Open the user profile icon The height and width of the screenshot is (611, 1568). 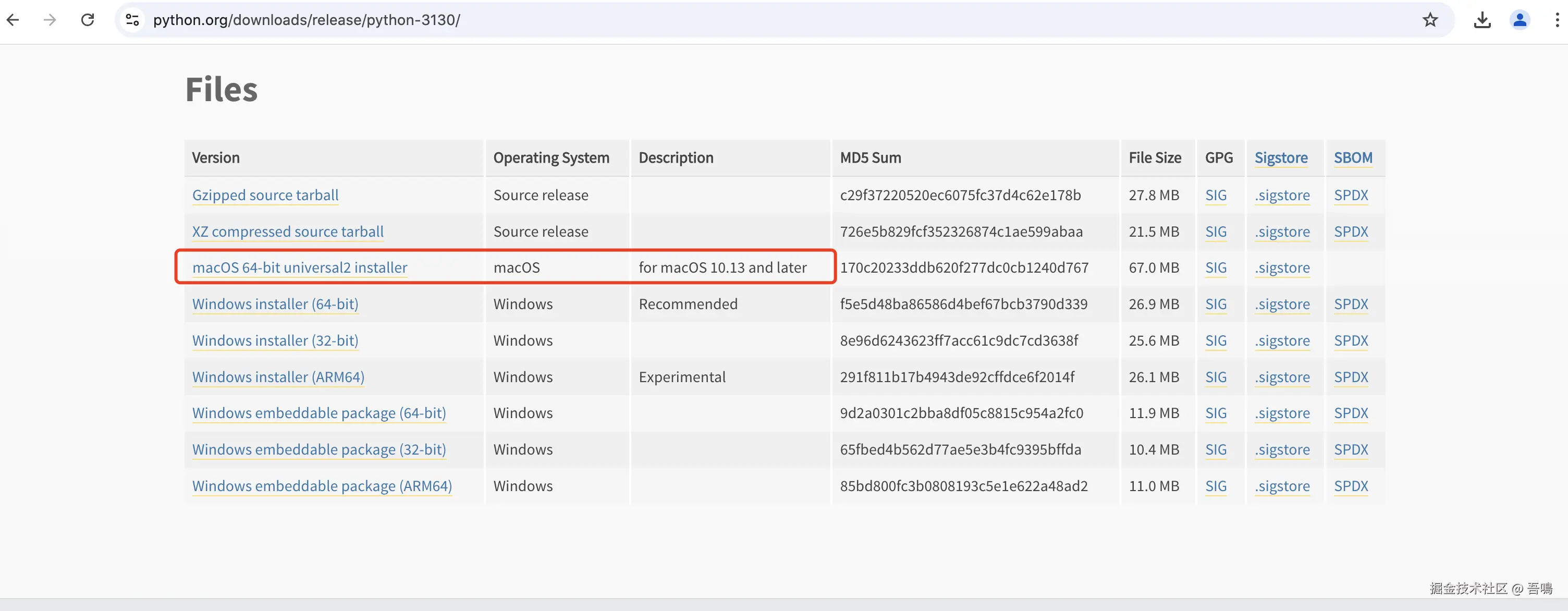1520,20
